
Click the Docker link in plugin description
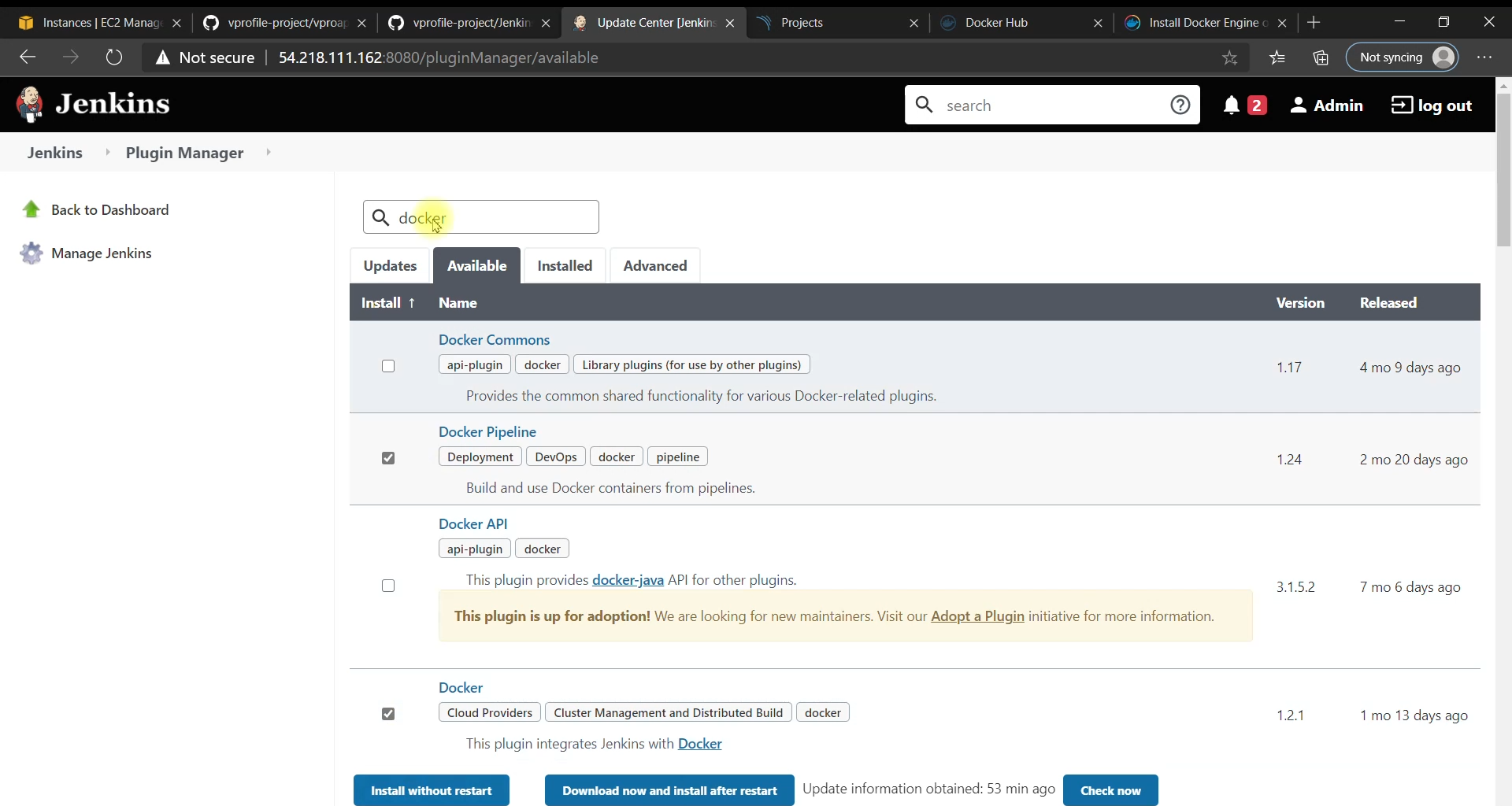699,744
